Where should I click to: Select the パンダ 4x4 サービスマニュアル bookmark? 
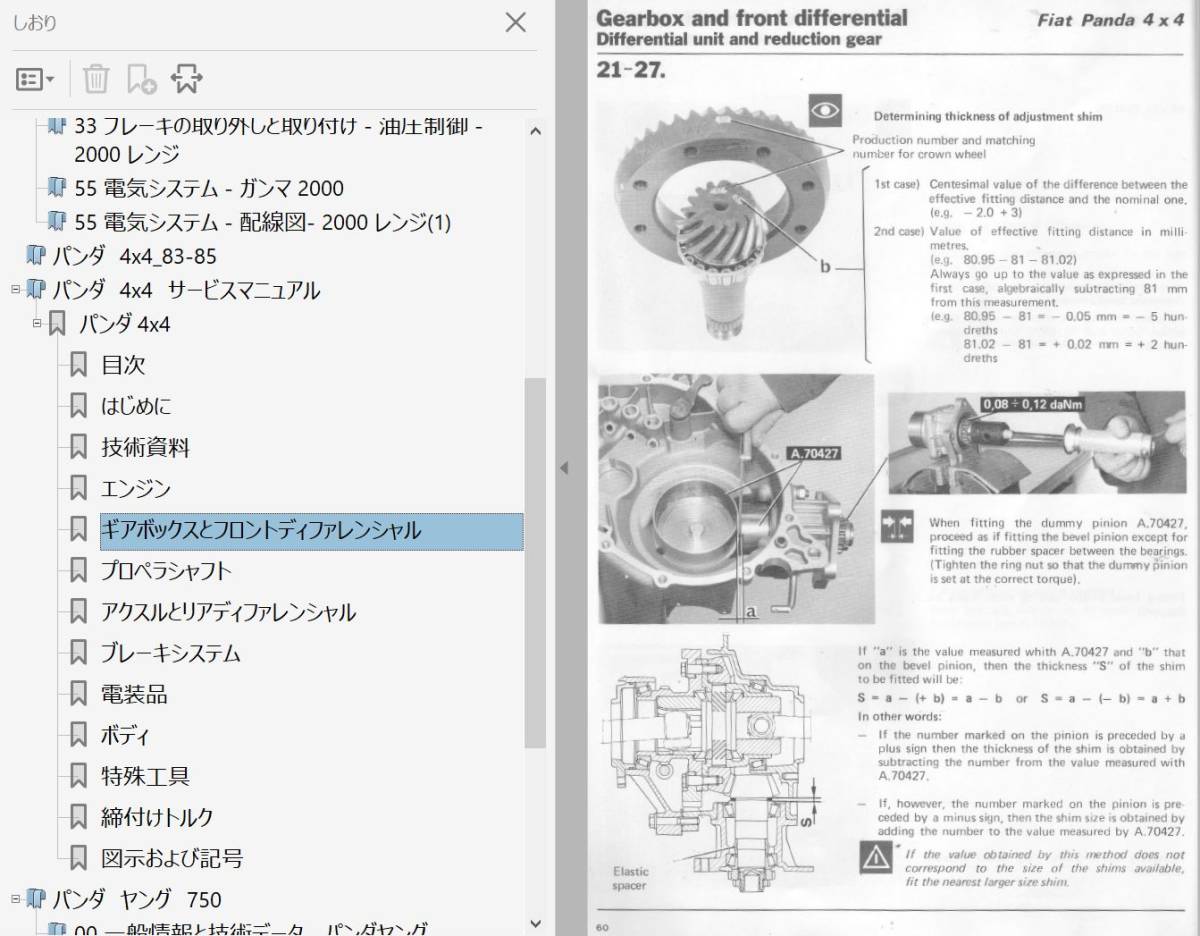[x=186, y=290]
